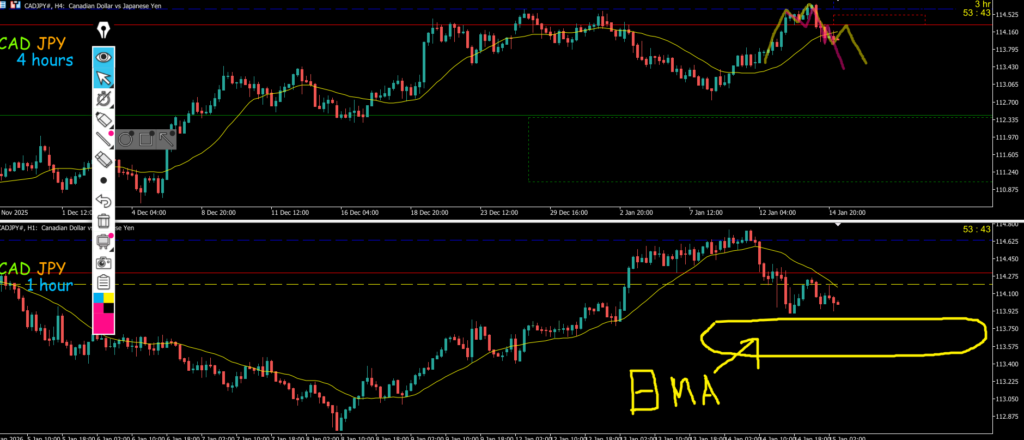
Task: Open the brush size dot selector
Action: pyautogui.click(x=103, y=180)
